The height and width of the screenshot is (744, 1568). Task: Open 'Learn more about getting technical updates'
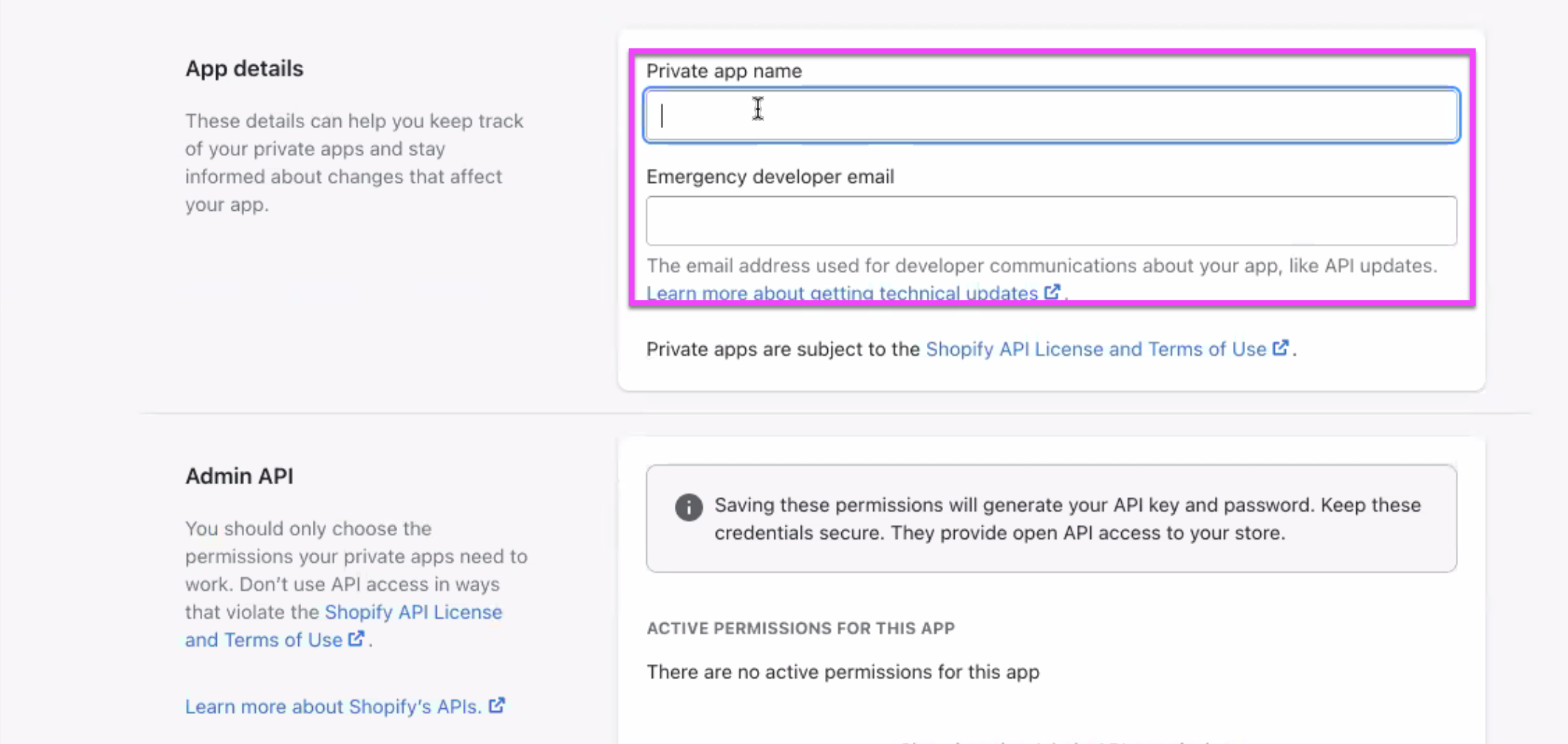click(x=841, y=293)
